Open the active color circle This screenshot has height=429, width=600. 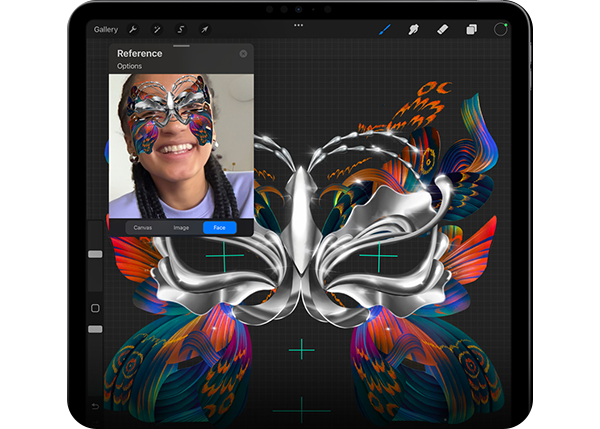click(500, 29)
